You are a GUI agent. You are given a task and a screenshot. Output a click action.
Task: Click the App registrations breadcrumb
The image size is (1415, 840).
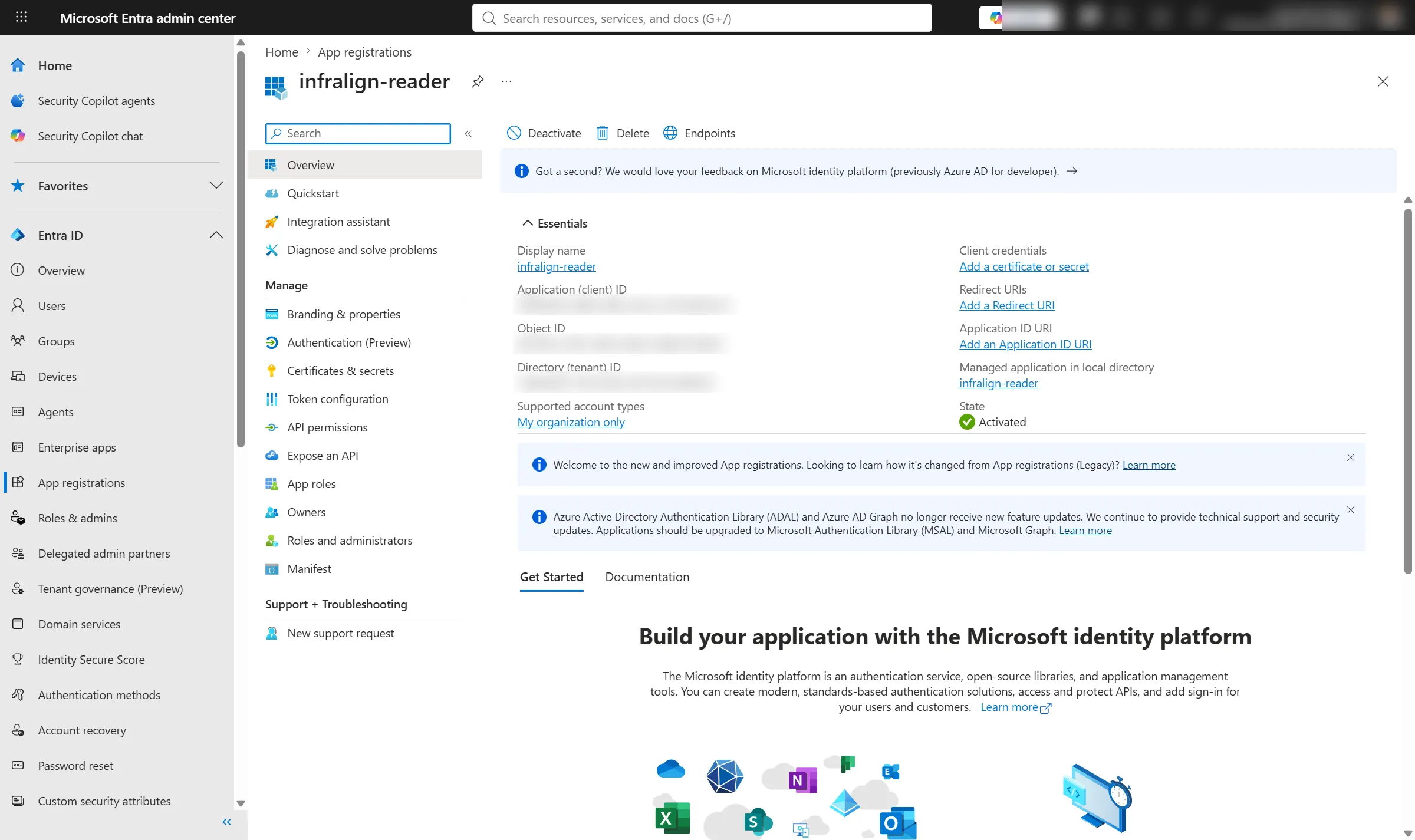[364, 52]
